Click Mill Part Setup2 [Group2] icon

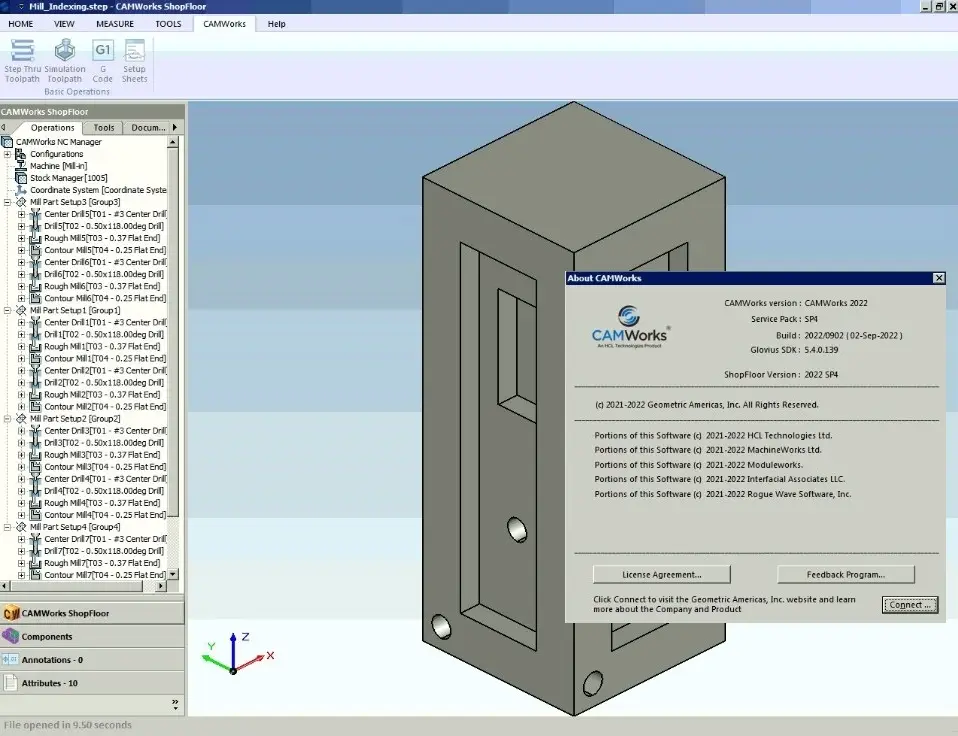[x=21, y=418]
